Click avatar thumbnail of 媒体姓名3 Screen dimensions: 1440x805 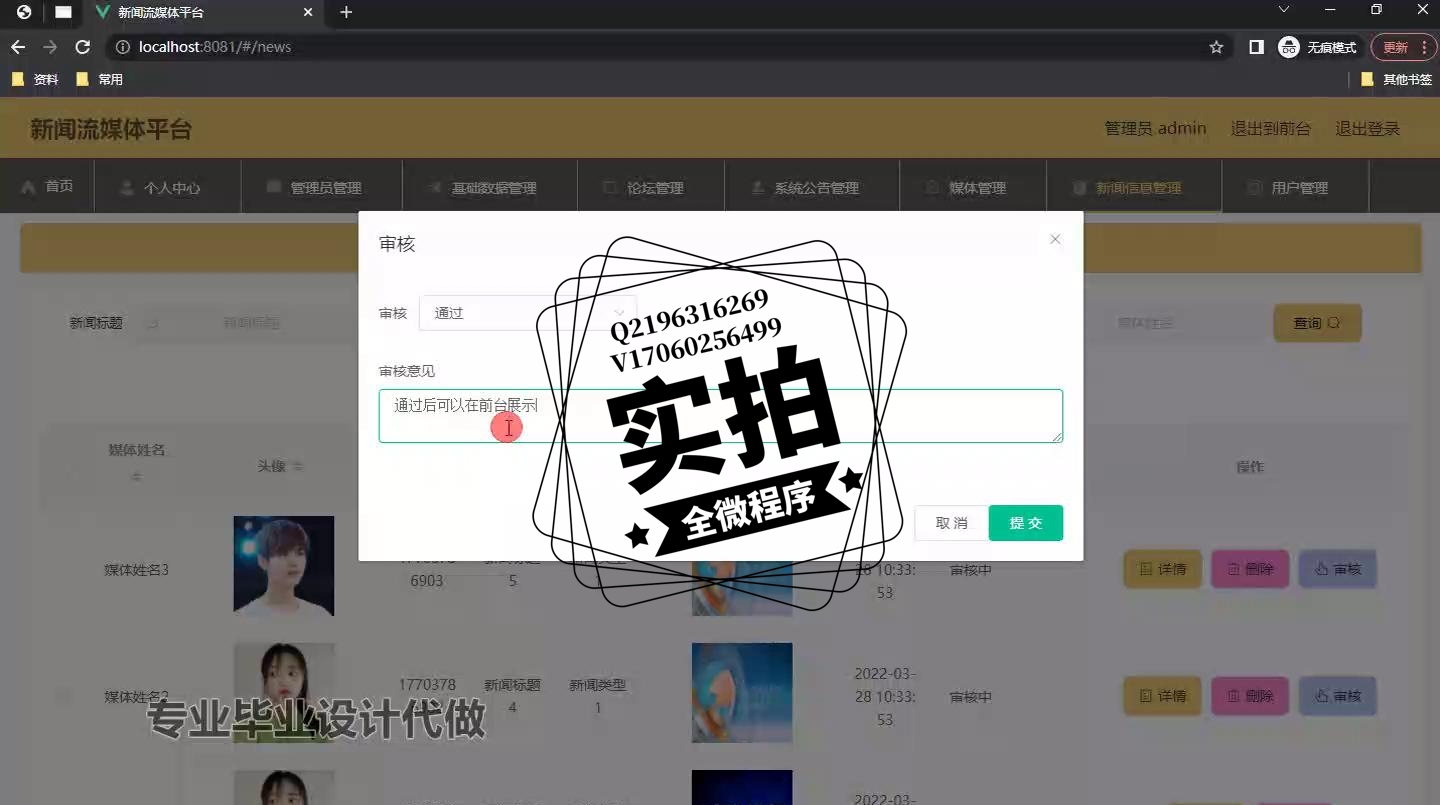coord(284,565)
